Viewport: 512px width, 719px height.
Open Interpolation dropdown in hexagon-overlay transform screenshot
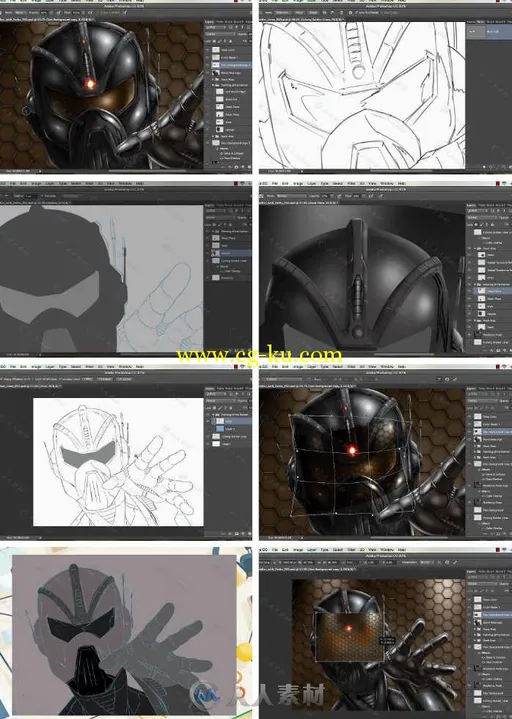[426, 562]
